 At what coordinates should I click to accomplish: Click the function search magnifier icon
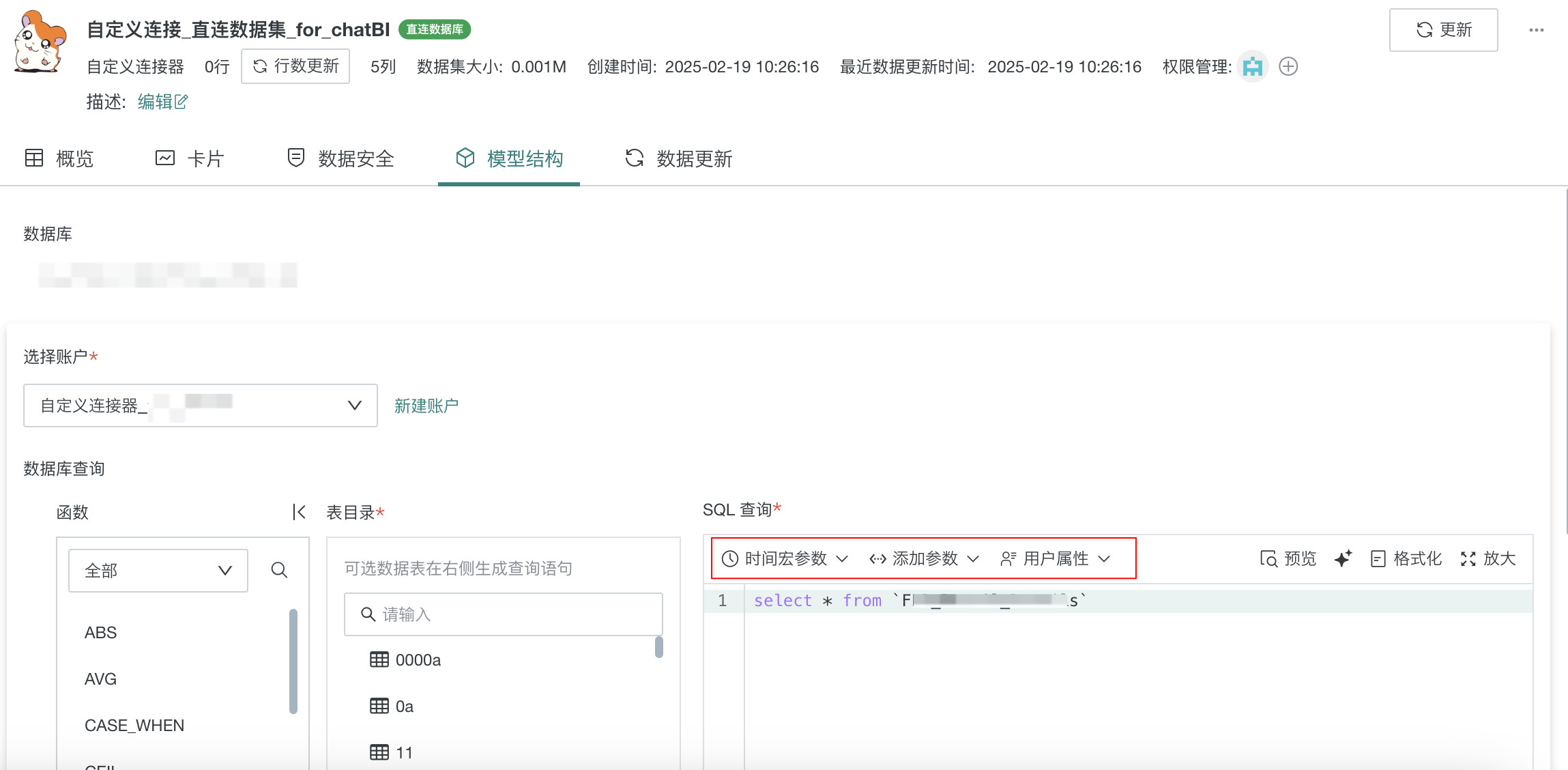[x=279, y=570]
